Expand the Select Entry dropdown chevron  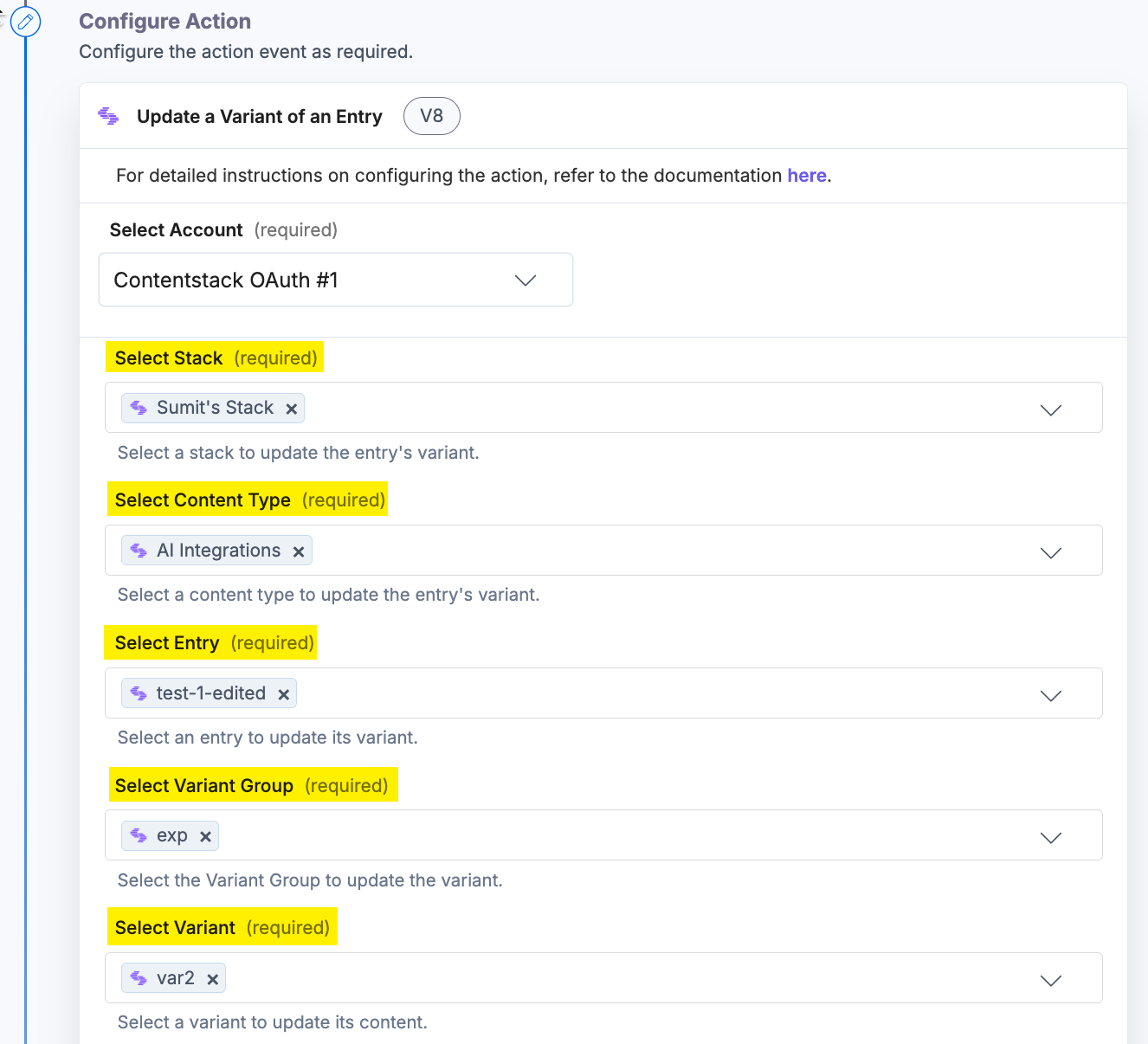point(1050,695)
